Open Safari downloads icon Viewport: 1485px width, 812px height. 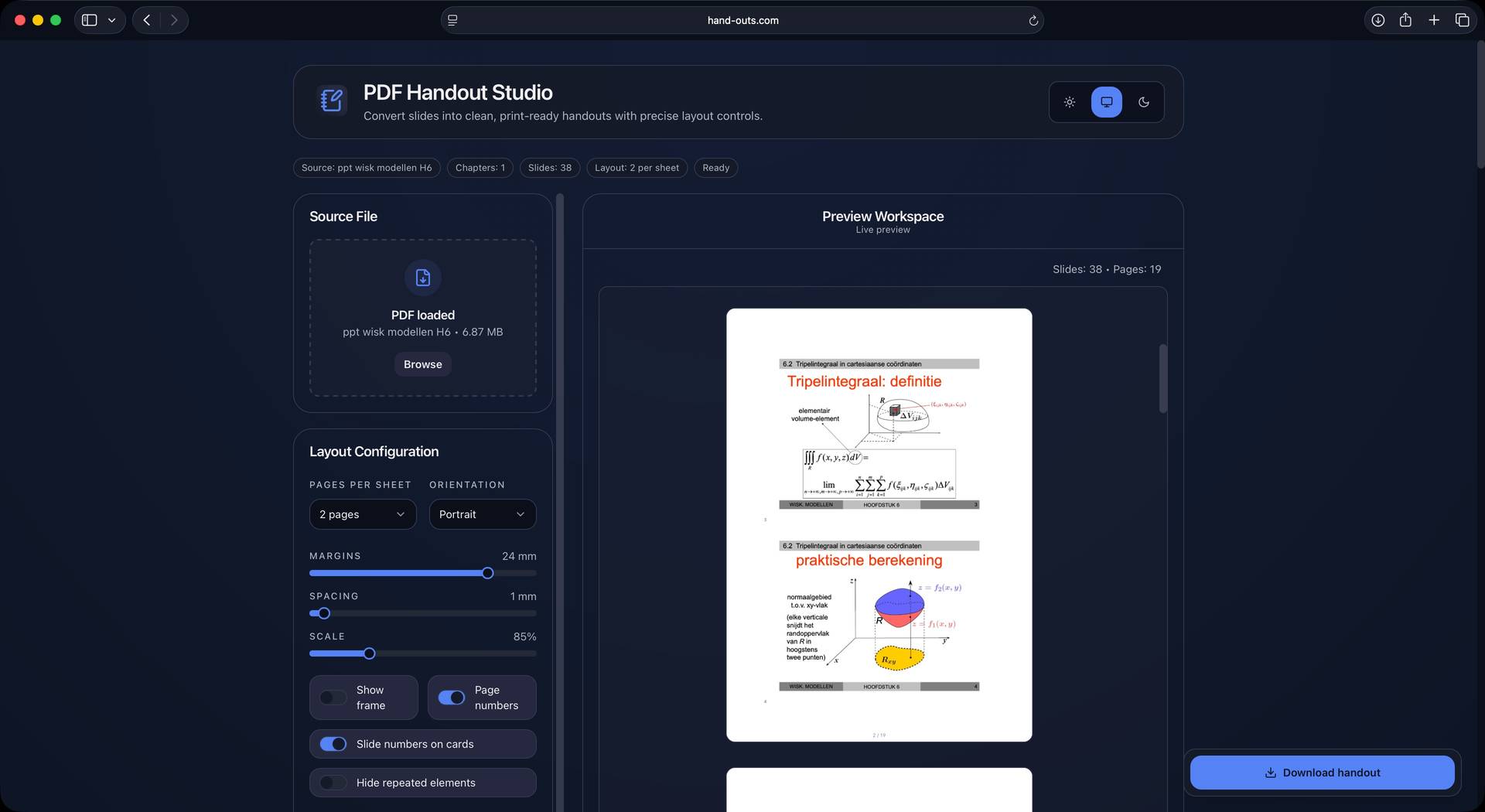click(x=1378, y=20)
